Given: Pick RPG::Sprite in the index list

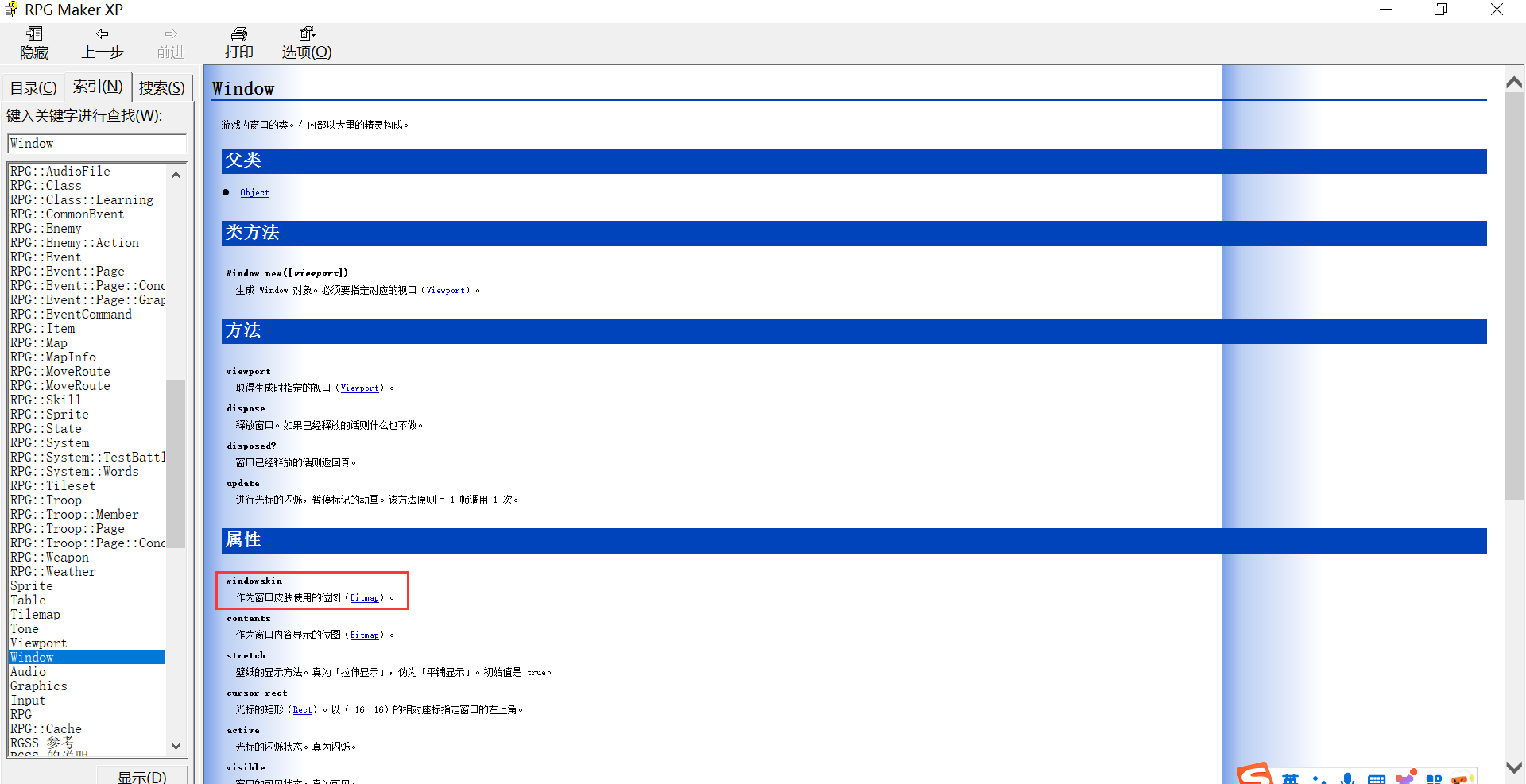Looking at the screenshot, I should (x=49, y=415).
